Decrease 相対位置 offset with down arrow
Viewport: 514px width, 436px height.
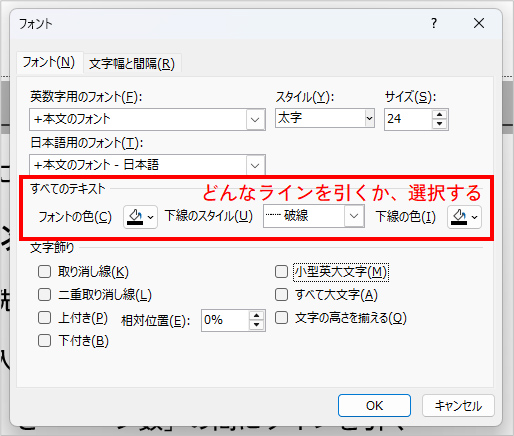click(x=256, y=325)
